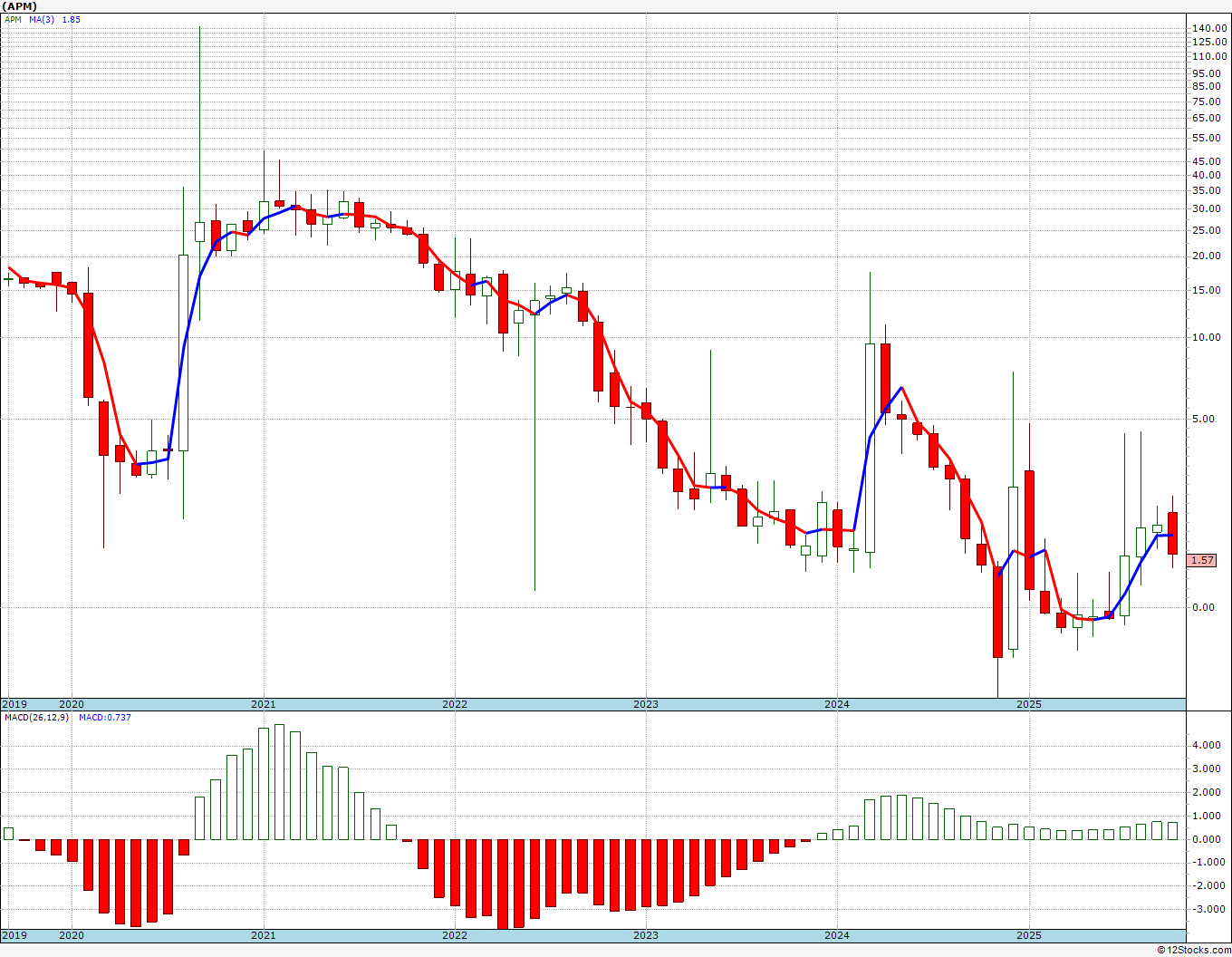This screenshot has width=1232, height=957.
Task: Click 2019 on the price chart time axis
Action: coord(14,704)
